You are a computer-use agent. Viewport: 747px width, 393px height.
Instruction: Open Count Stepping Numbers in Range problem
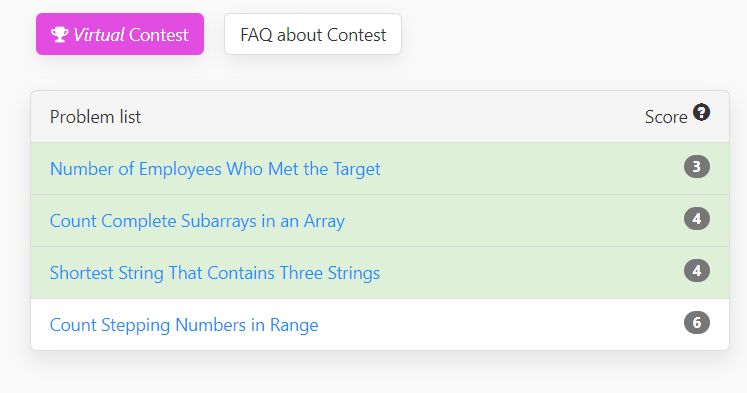184,325
